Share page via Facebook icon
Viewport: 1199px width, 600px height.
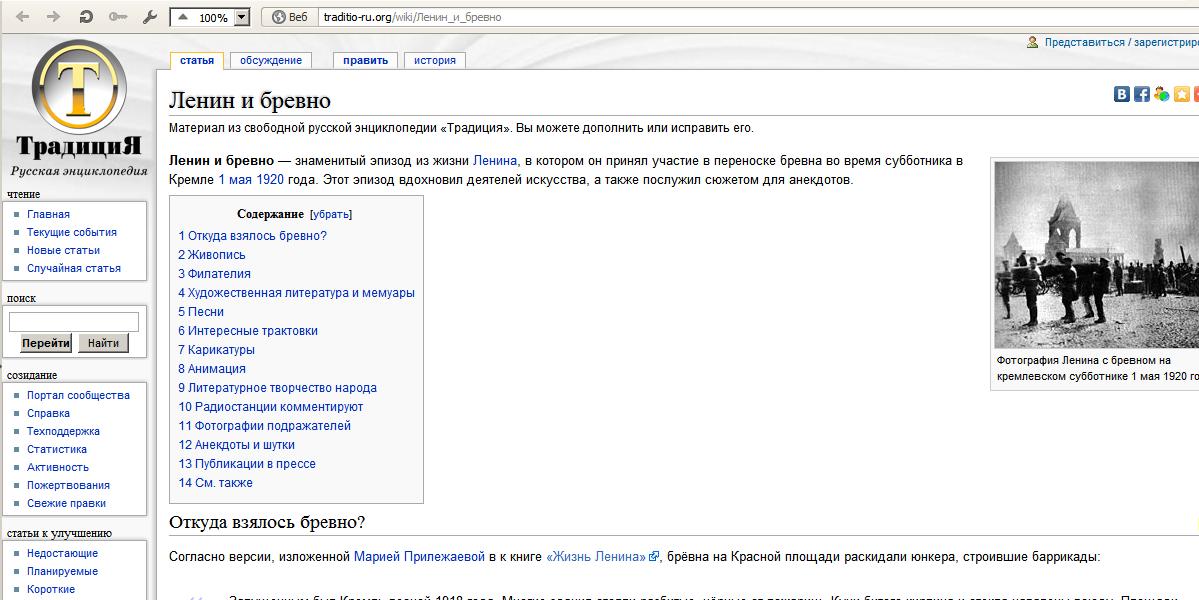point(1141,94)
